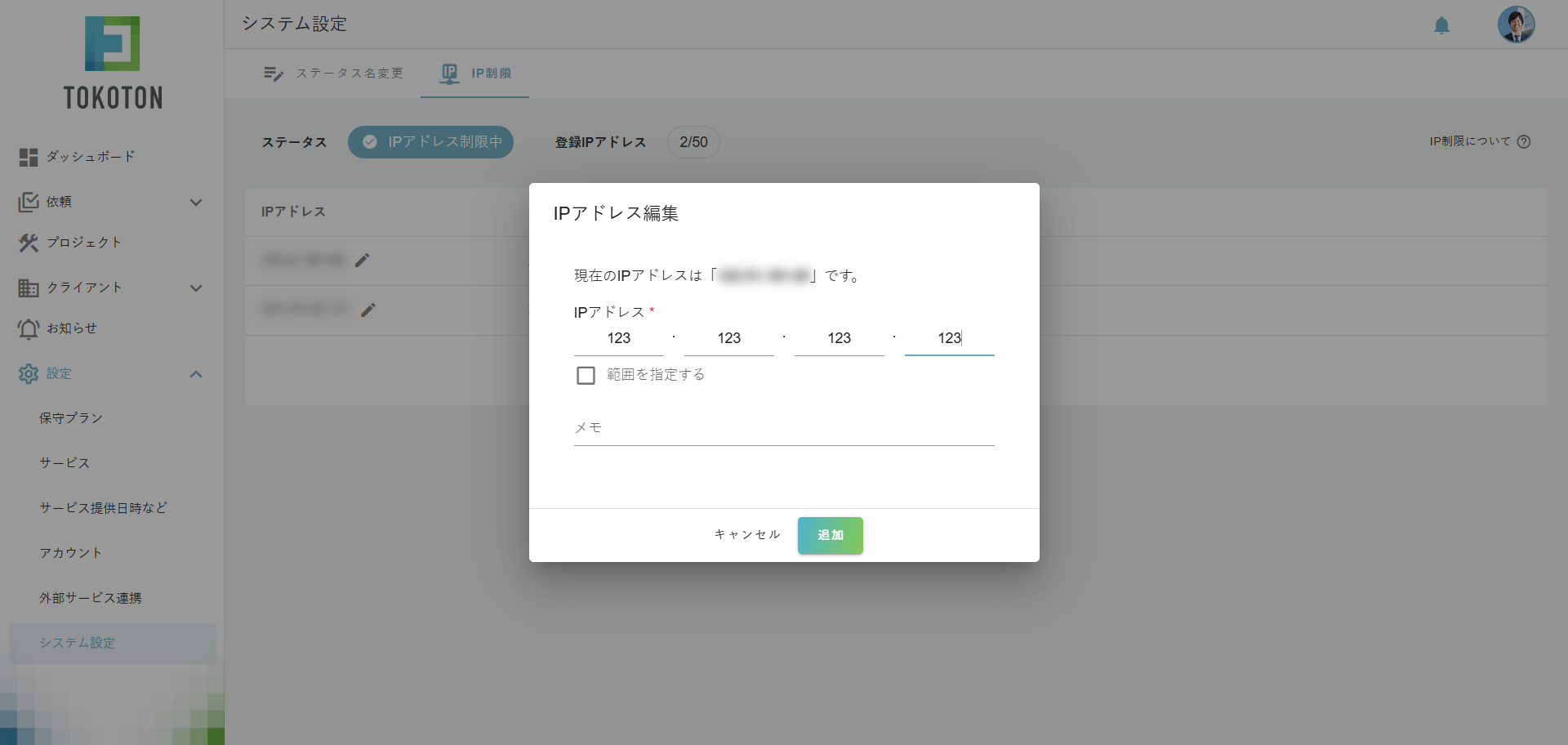Click the edit pencil on second IP row

tap(368, 310)
